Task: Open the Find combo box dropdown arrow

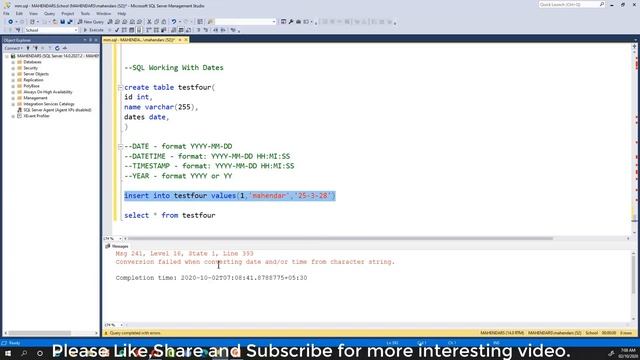Action: click(274, 22)
